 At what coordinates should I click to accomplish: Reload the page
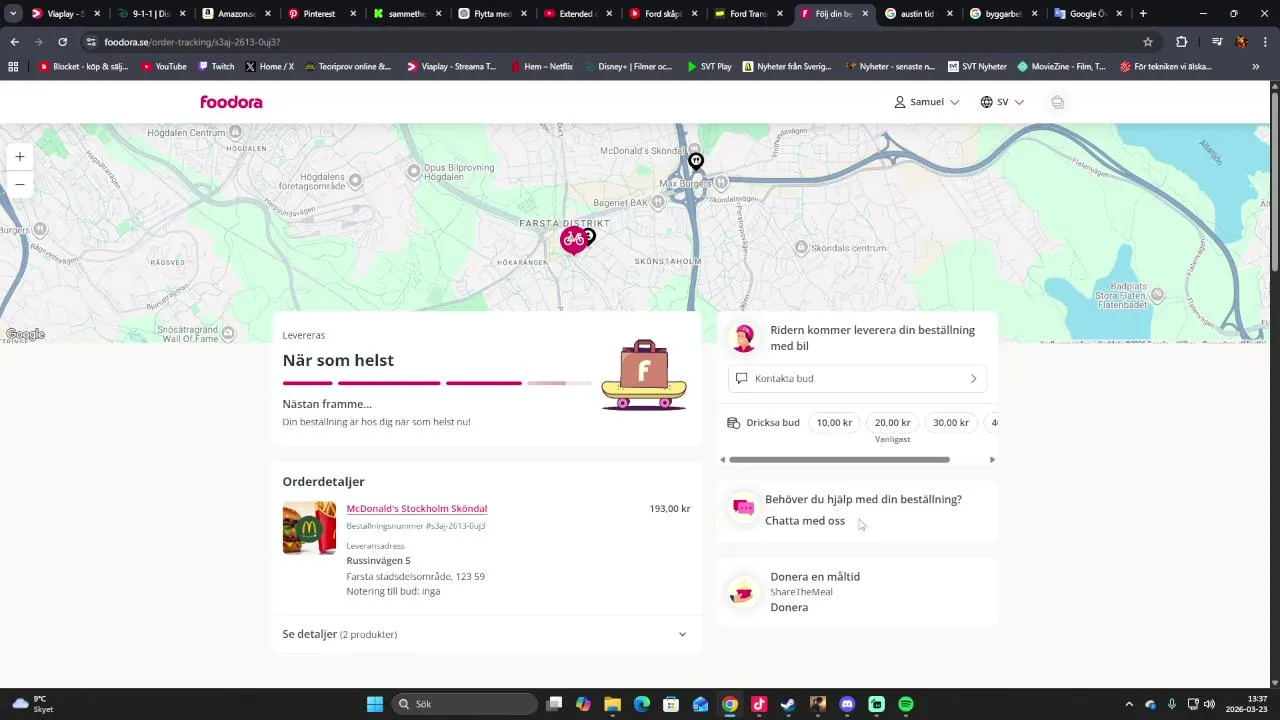point(62,42)
